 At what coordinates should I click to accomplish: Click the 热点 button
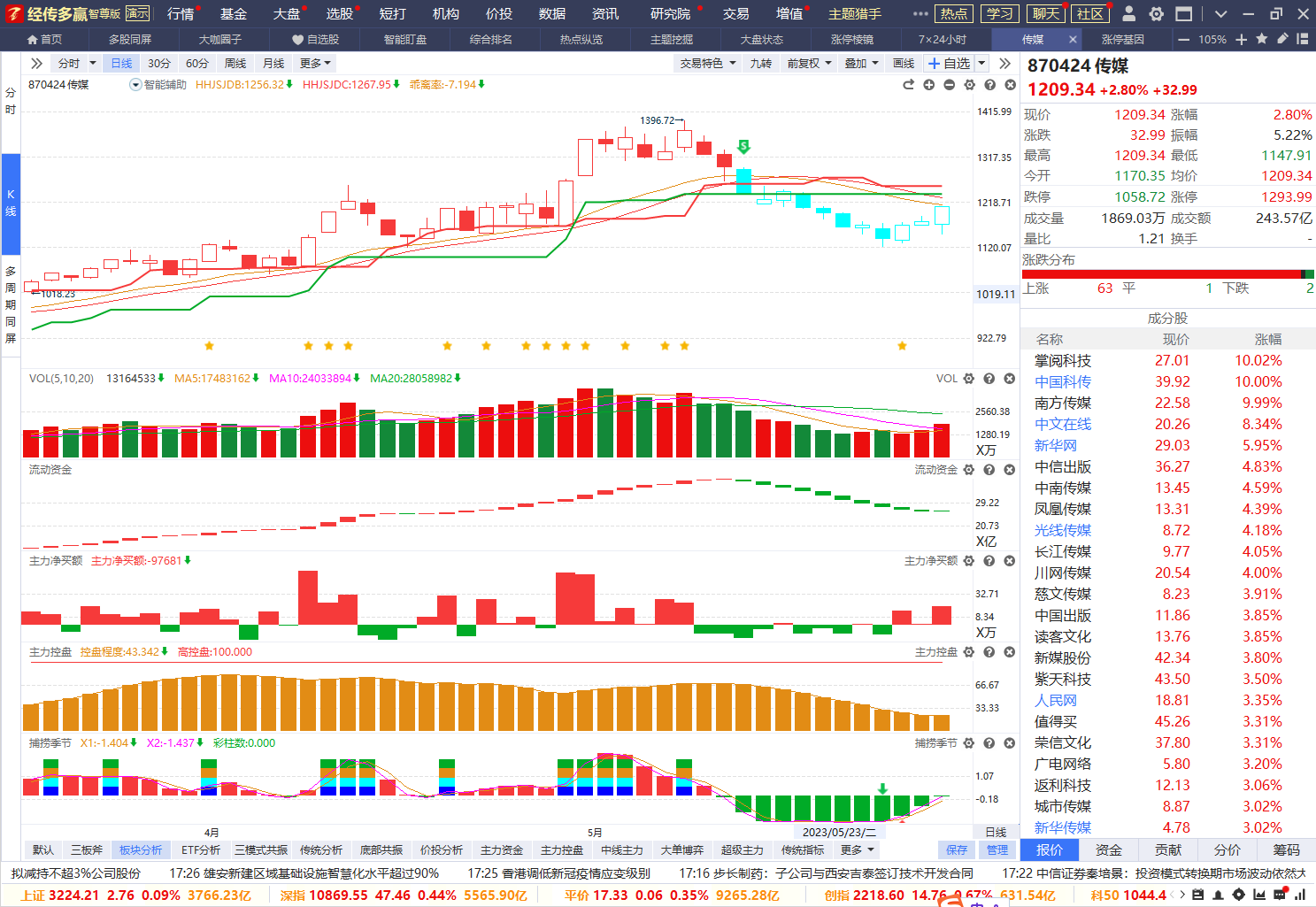[954, 13]
